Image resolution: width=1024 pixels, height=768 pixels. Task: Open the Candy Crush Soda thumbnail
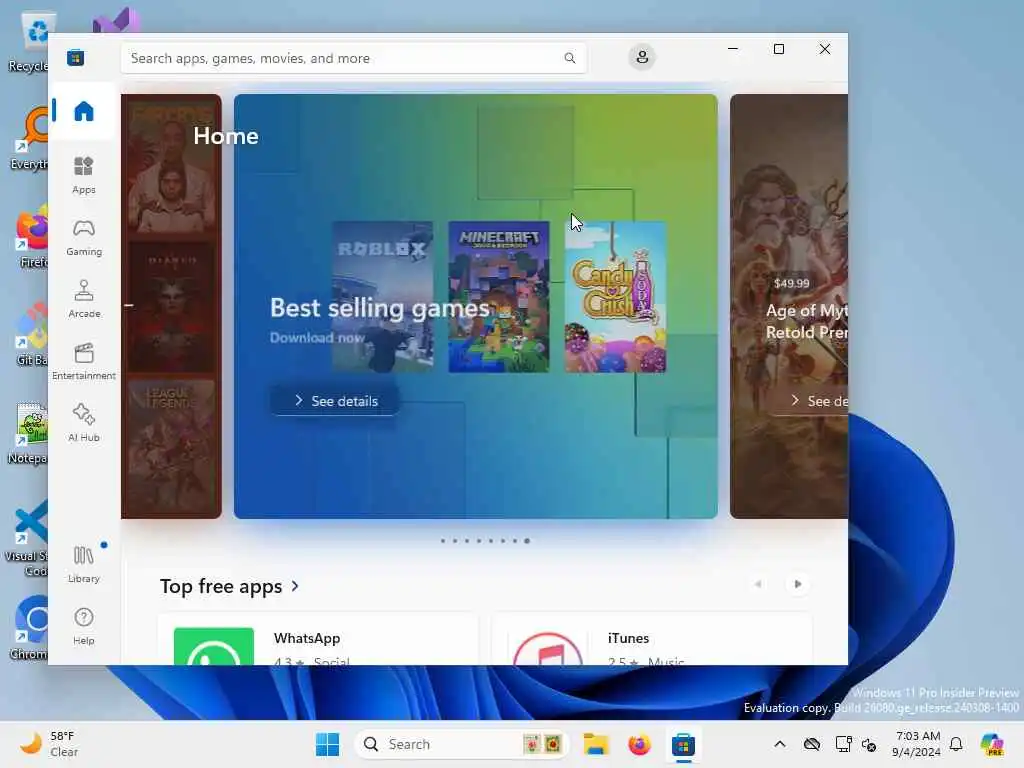click(615, 297)
